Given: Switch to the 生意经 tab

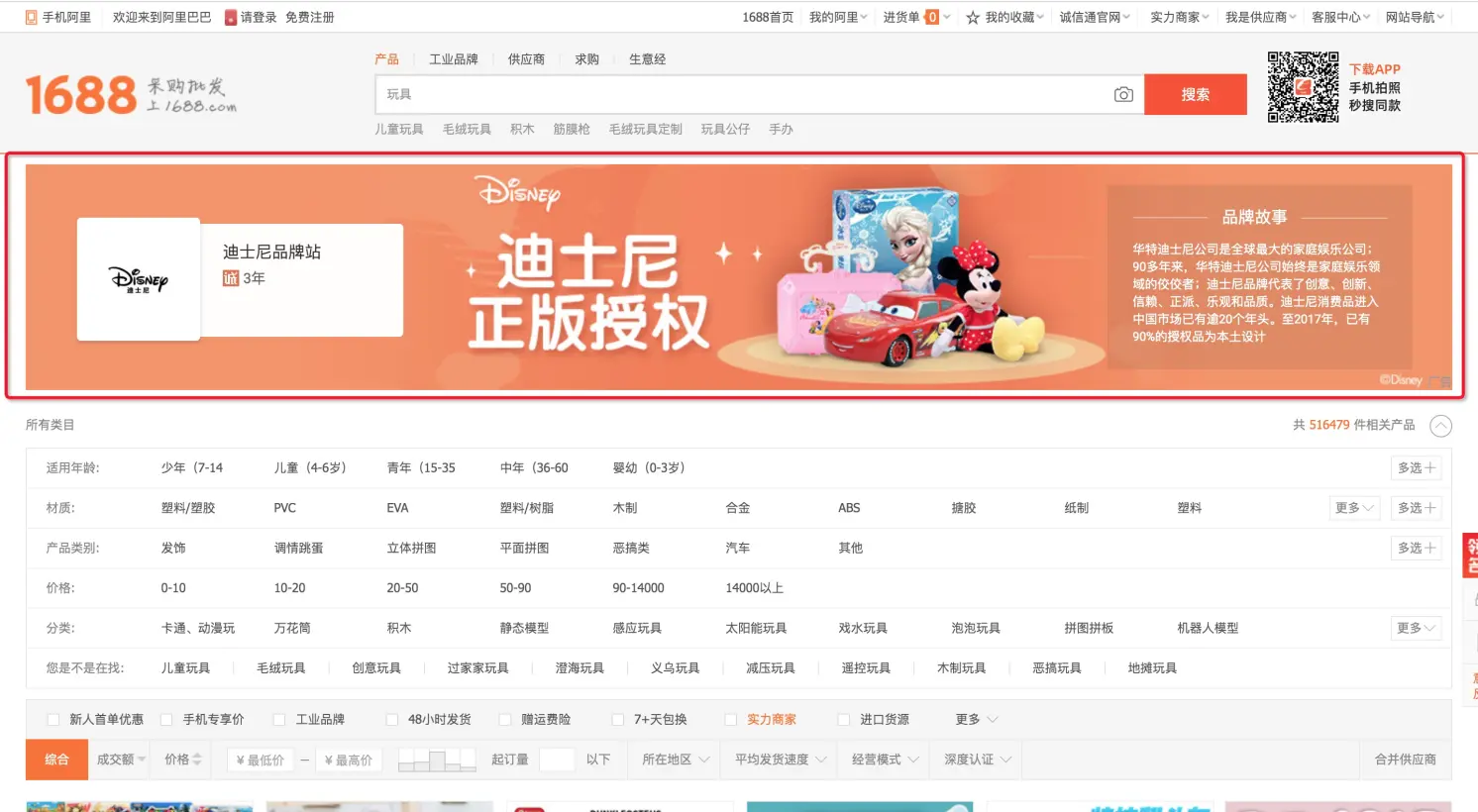Looking at the screenshot, I should [x=648, y=59].
